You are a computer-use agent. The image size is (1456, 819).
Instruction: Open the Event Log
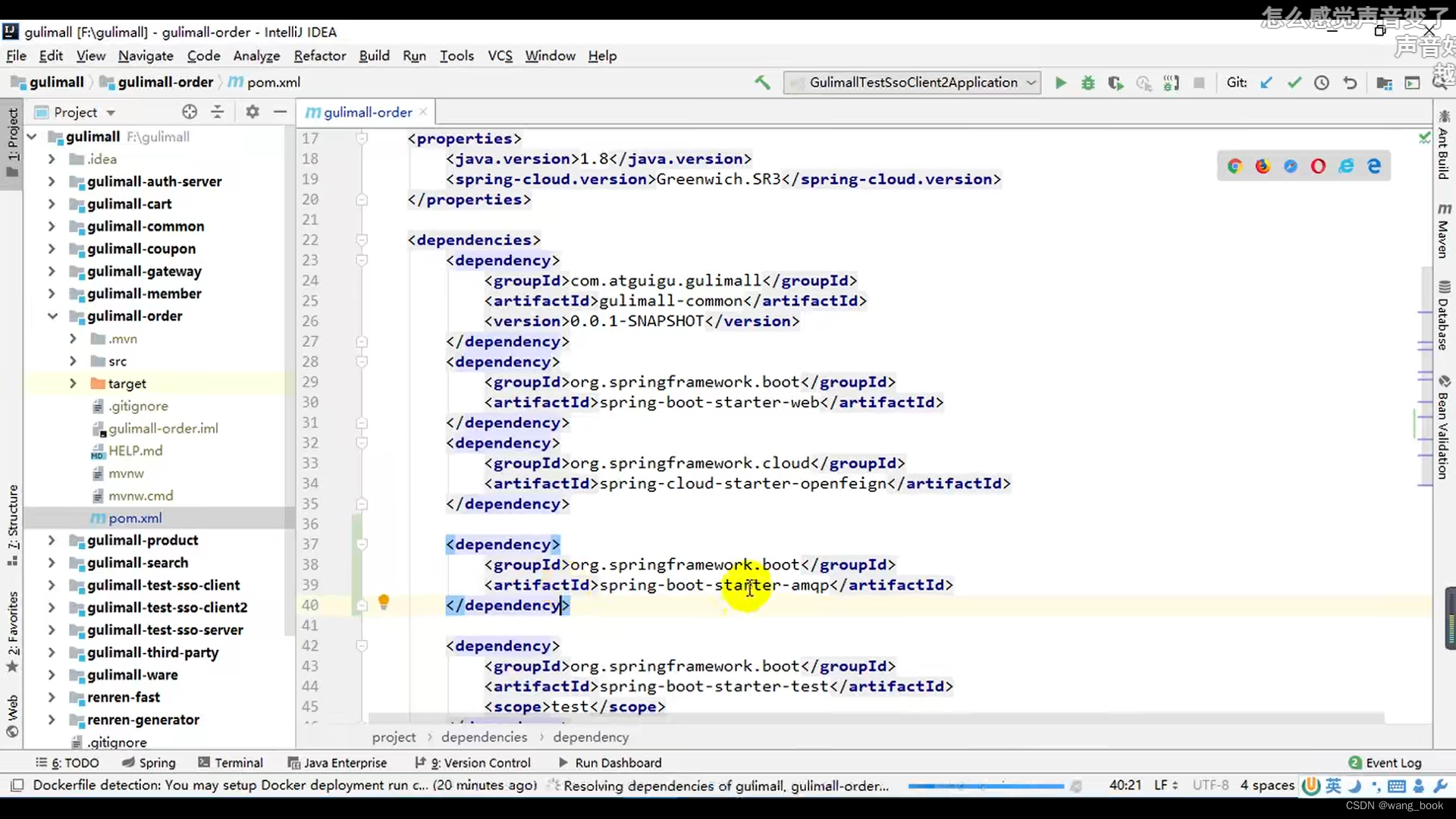[1385, 763]
